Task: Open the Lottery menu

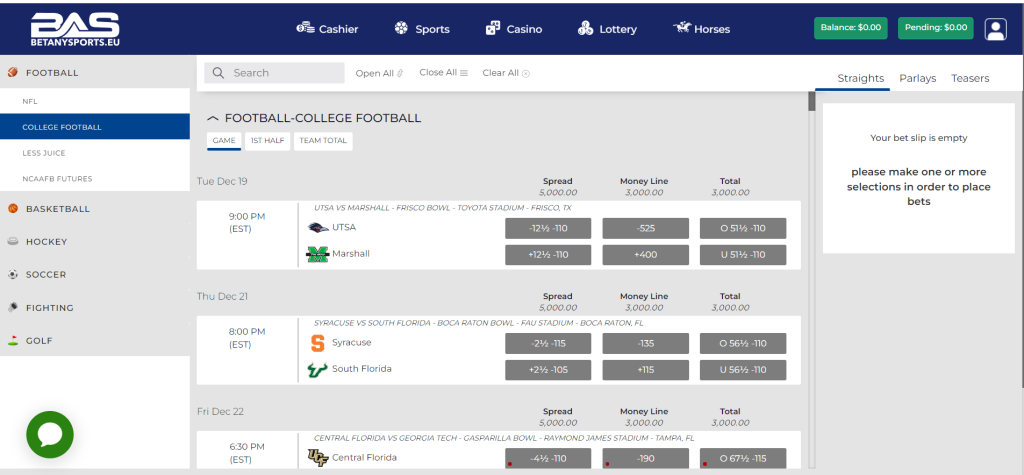Action: 607,29
